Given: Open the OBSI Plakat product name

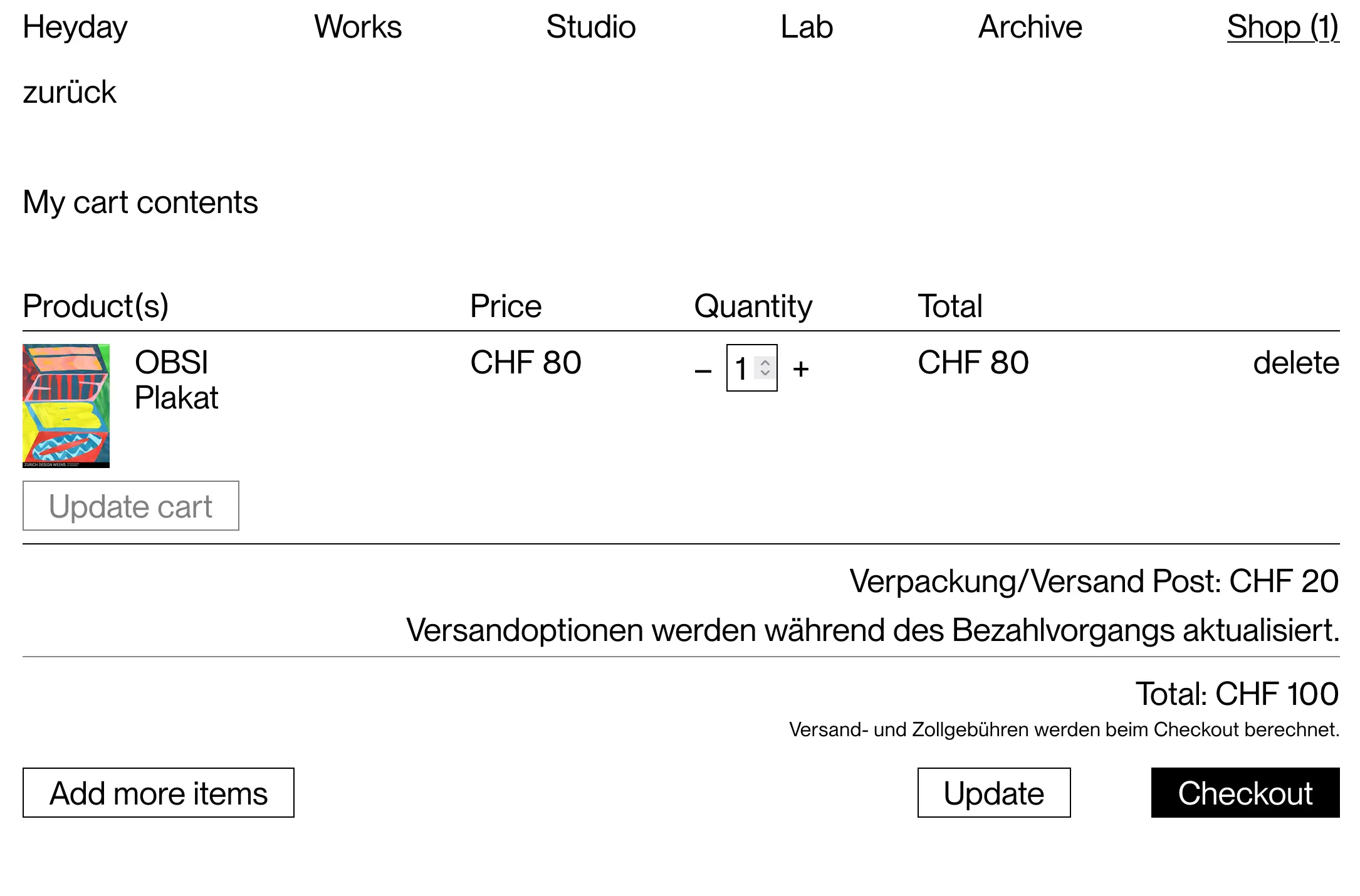Looking at the screenshot, I should [176, 380].
